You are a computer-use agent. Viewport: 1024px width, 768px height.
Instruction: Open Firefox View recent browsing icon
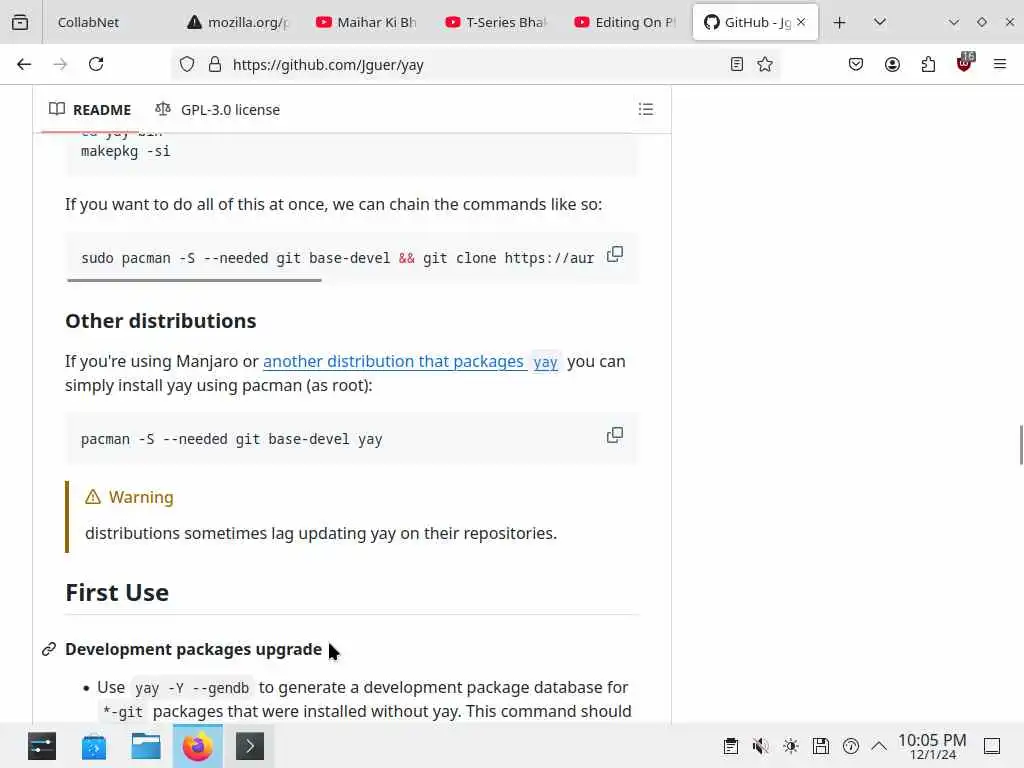(20, 22)
